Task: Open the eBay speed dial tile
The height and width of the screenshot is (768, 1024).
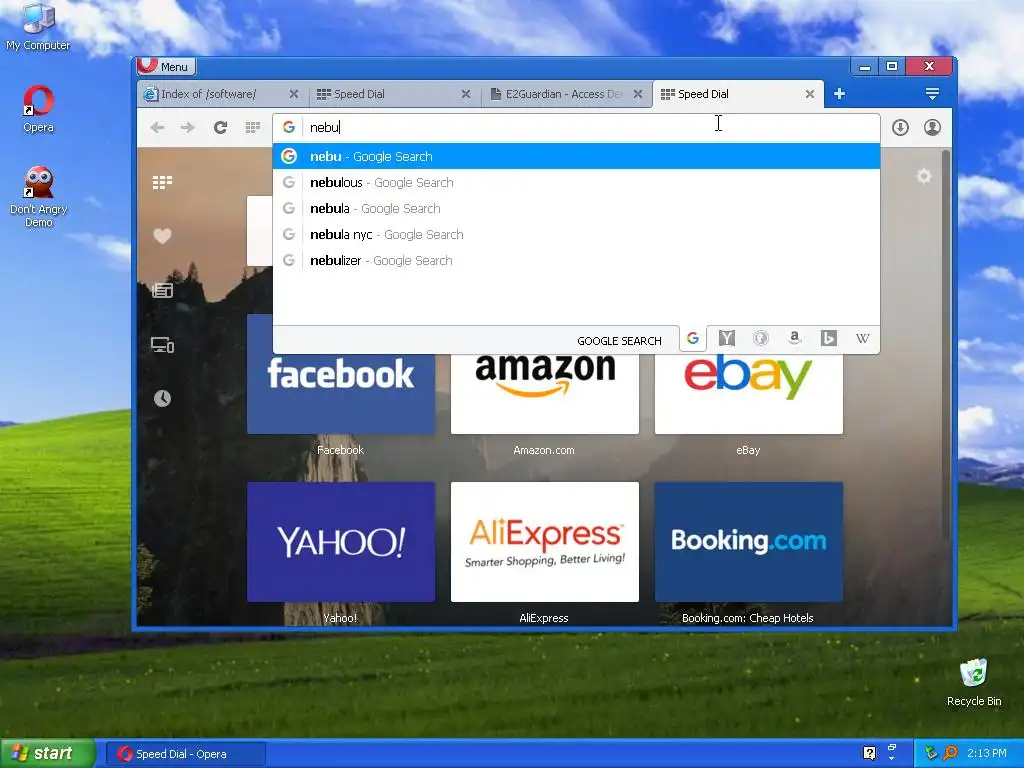Action: (x=748, y=392)
